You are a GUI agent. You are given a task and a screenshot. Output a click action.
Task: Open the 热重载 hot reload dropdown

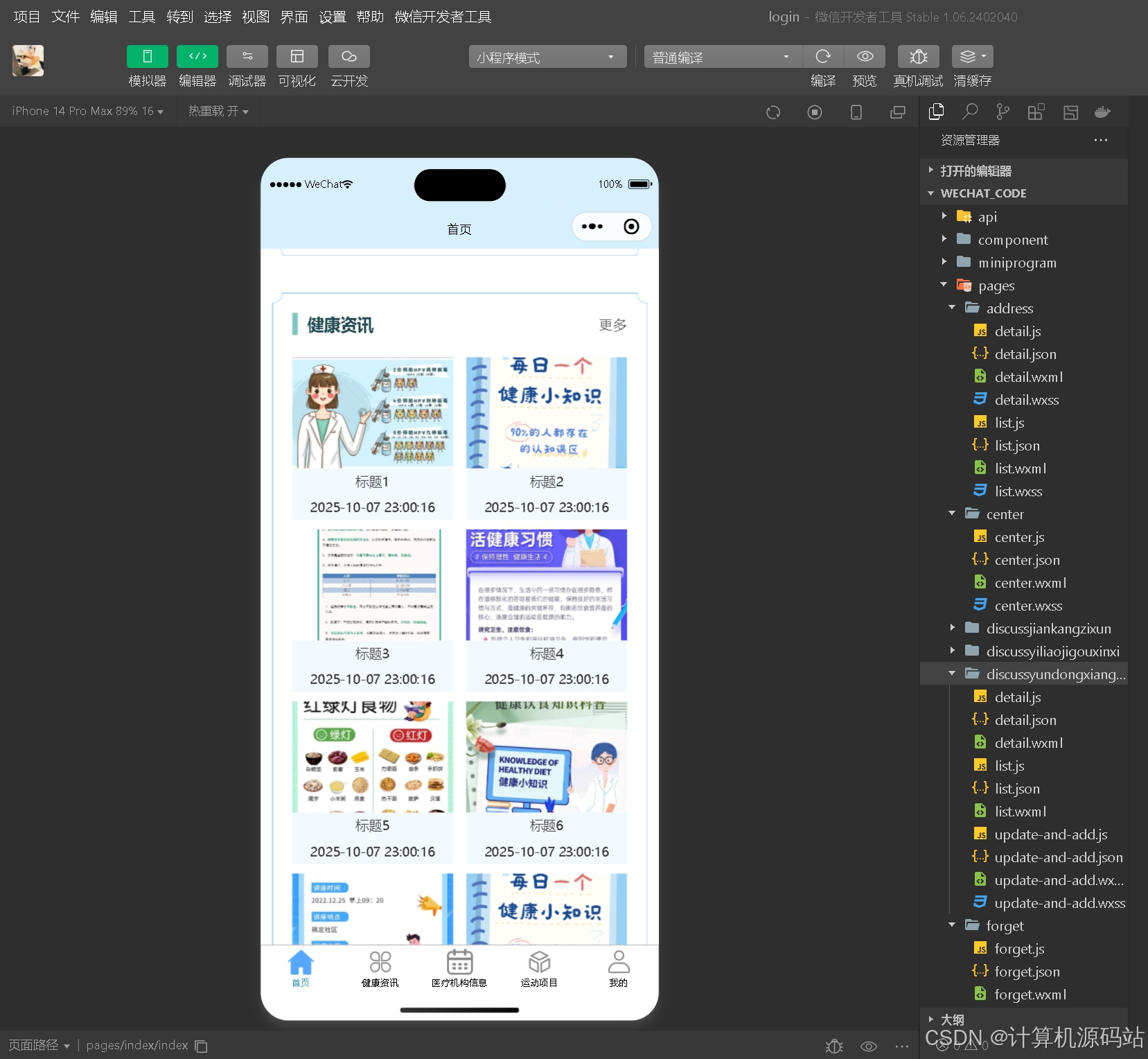click(218, 112)
